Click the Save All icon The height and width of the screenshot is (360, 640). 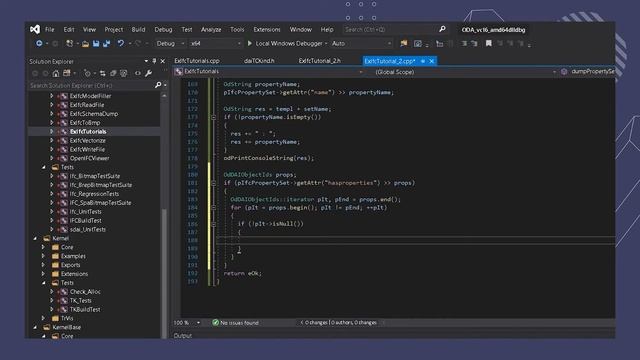(x=107, y=43)
